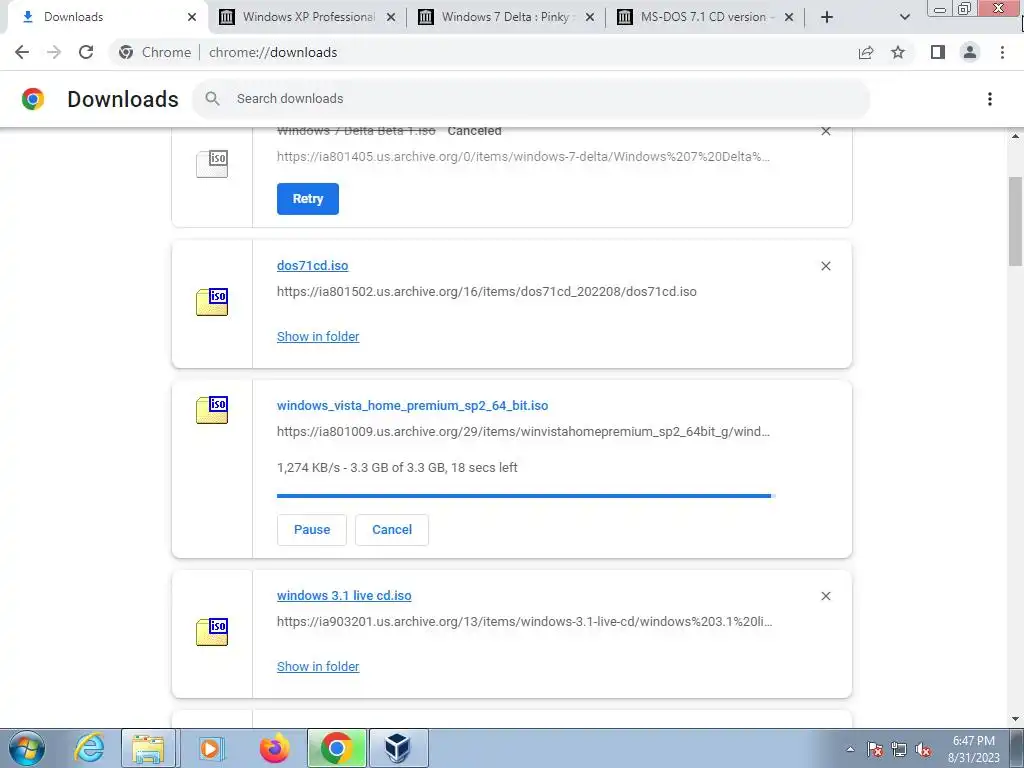Screen dimensions: 1024x768
Task: Retry the canceled Windows 7 Delta download
Action: [x=308, y=199]
